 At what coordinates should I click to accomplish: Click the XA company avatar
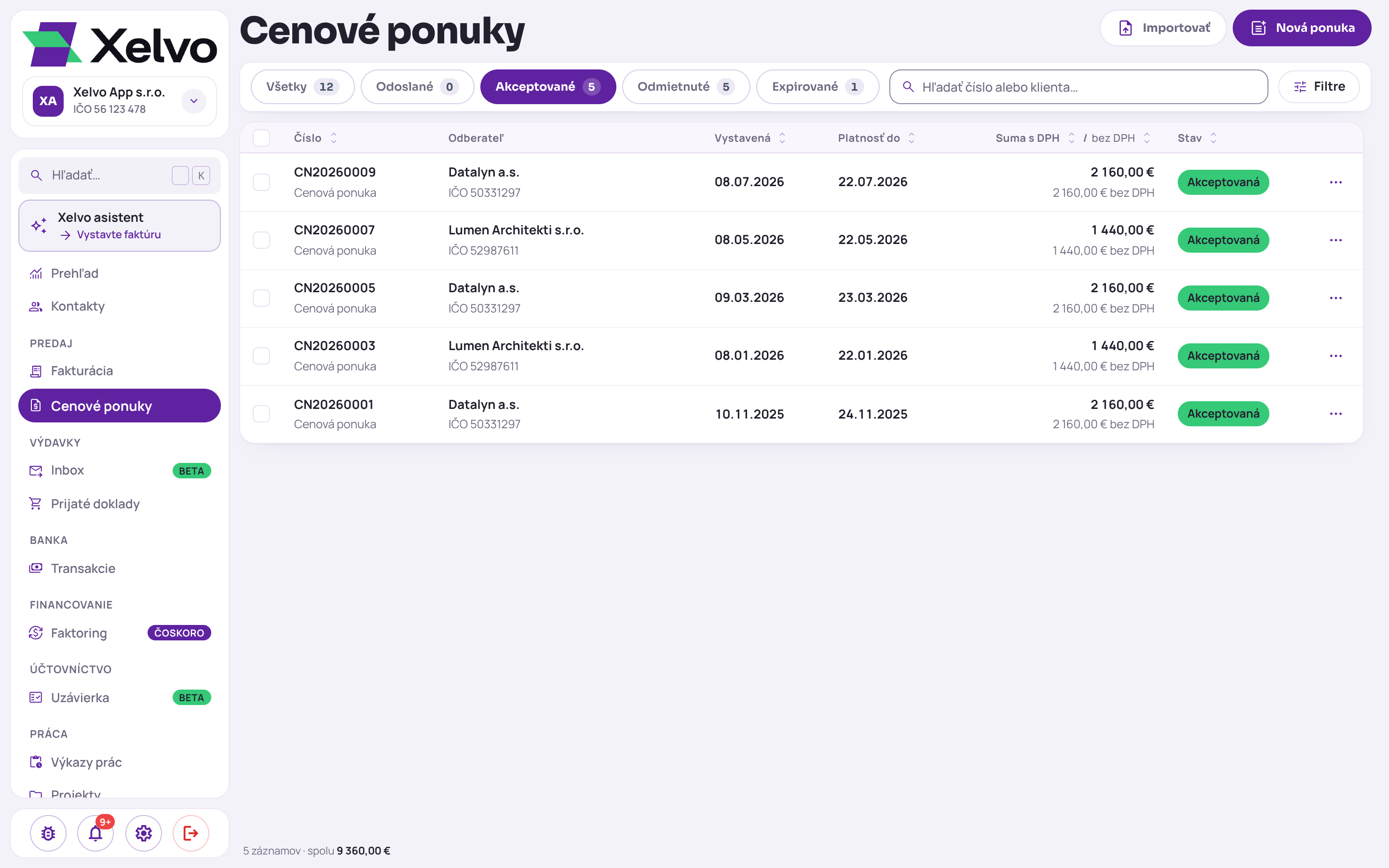pos(48,101)
